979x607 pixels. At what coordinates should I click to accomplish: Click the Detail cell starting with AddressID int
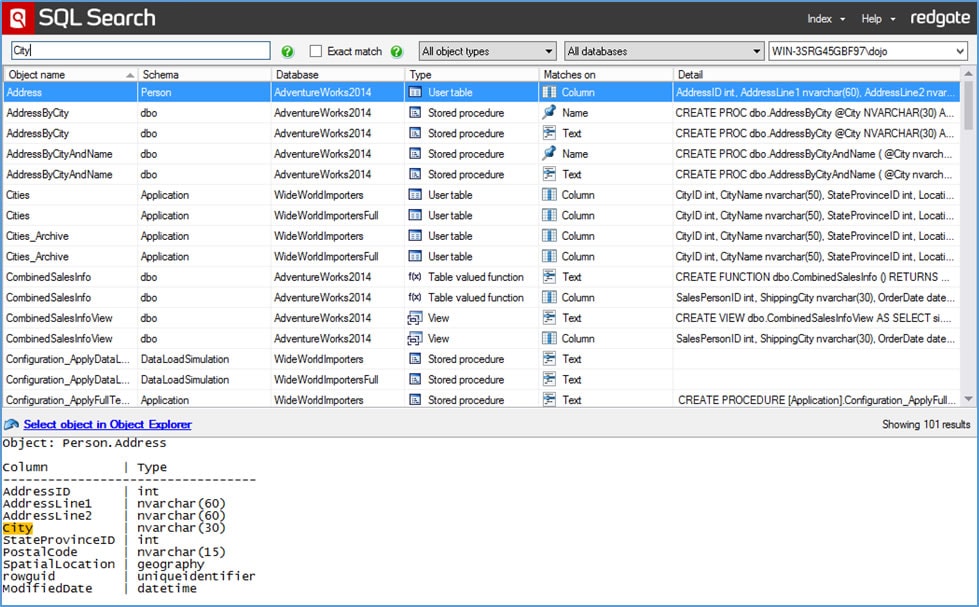817,92
